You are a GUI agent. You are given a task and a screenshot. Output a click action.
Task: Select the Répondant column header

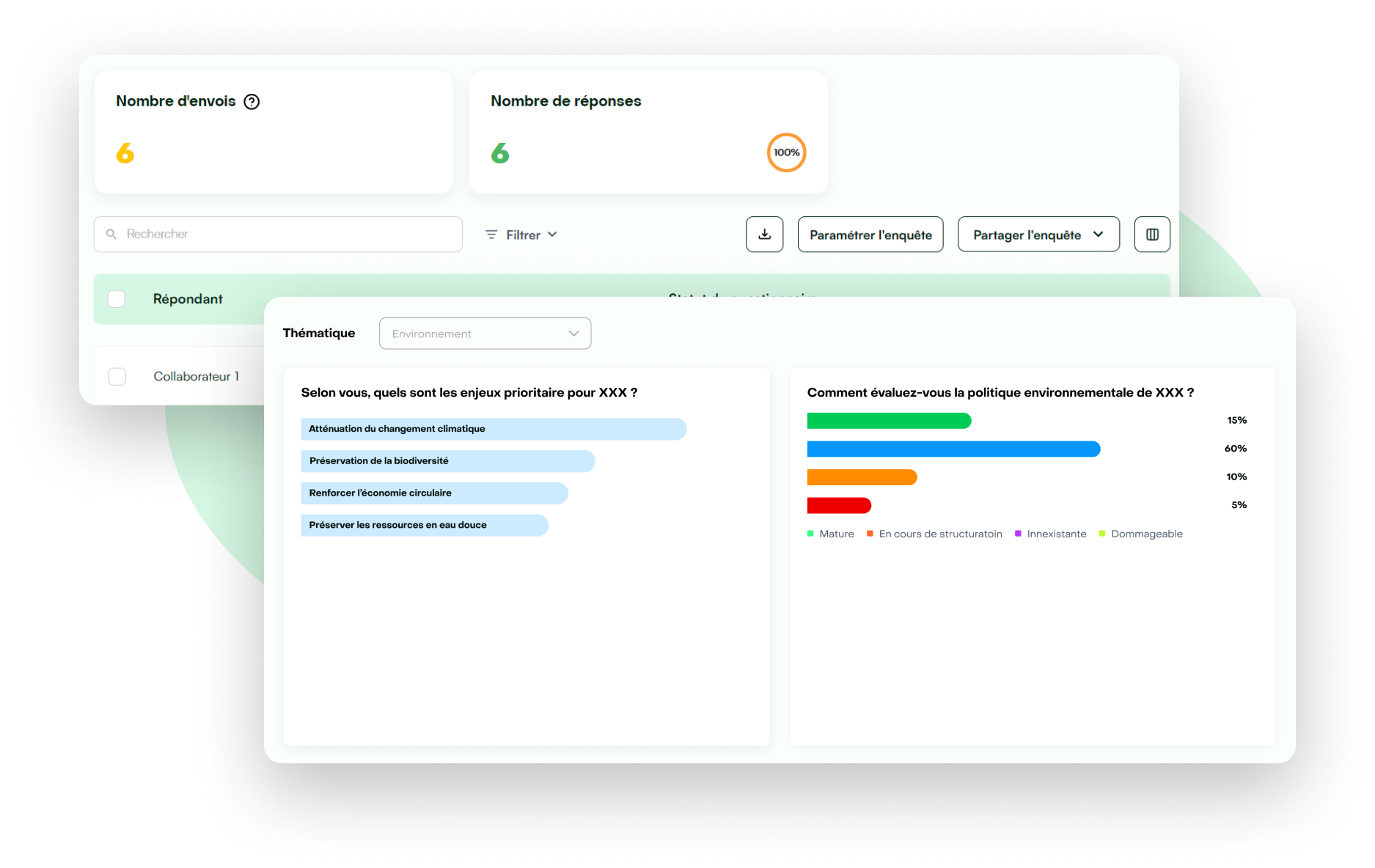coord(188,299)
